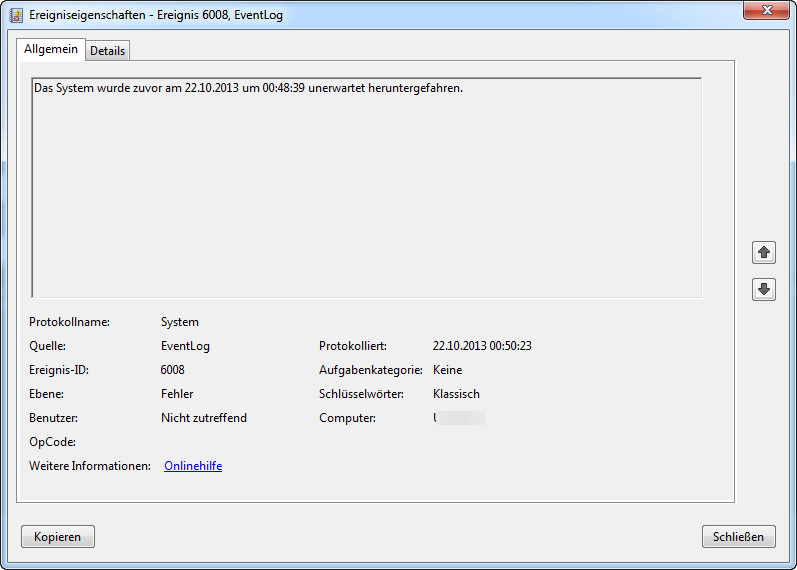Select the Ereignis-ID value 6008
797x570 pixels.
pyautogui.click(x=173, y=370)
